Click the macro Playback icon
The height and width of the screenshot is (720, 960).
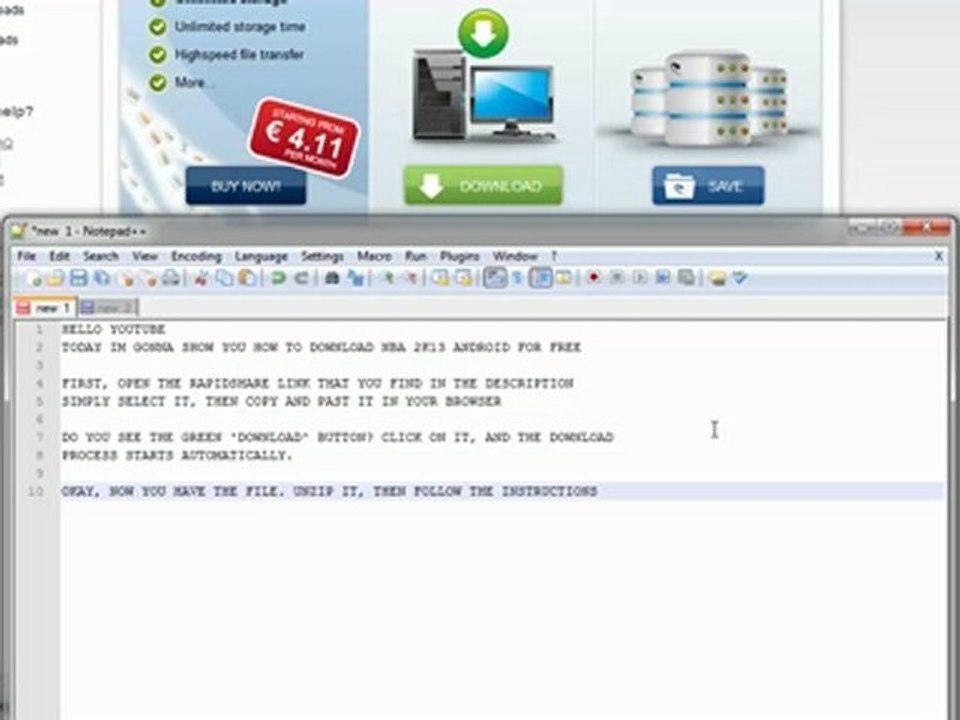tap(640, 279)
